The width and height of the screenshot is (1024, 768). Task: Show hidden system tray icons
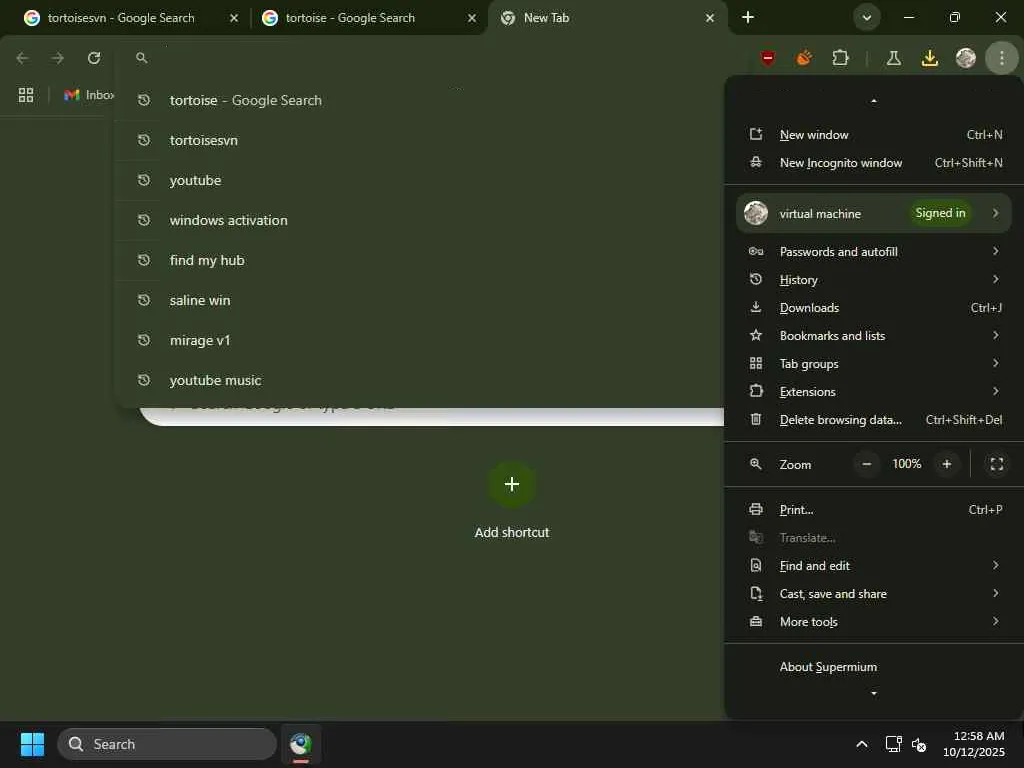coord(862,744)
